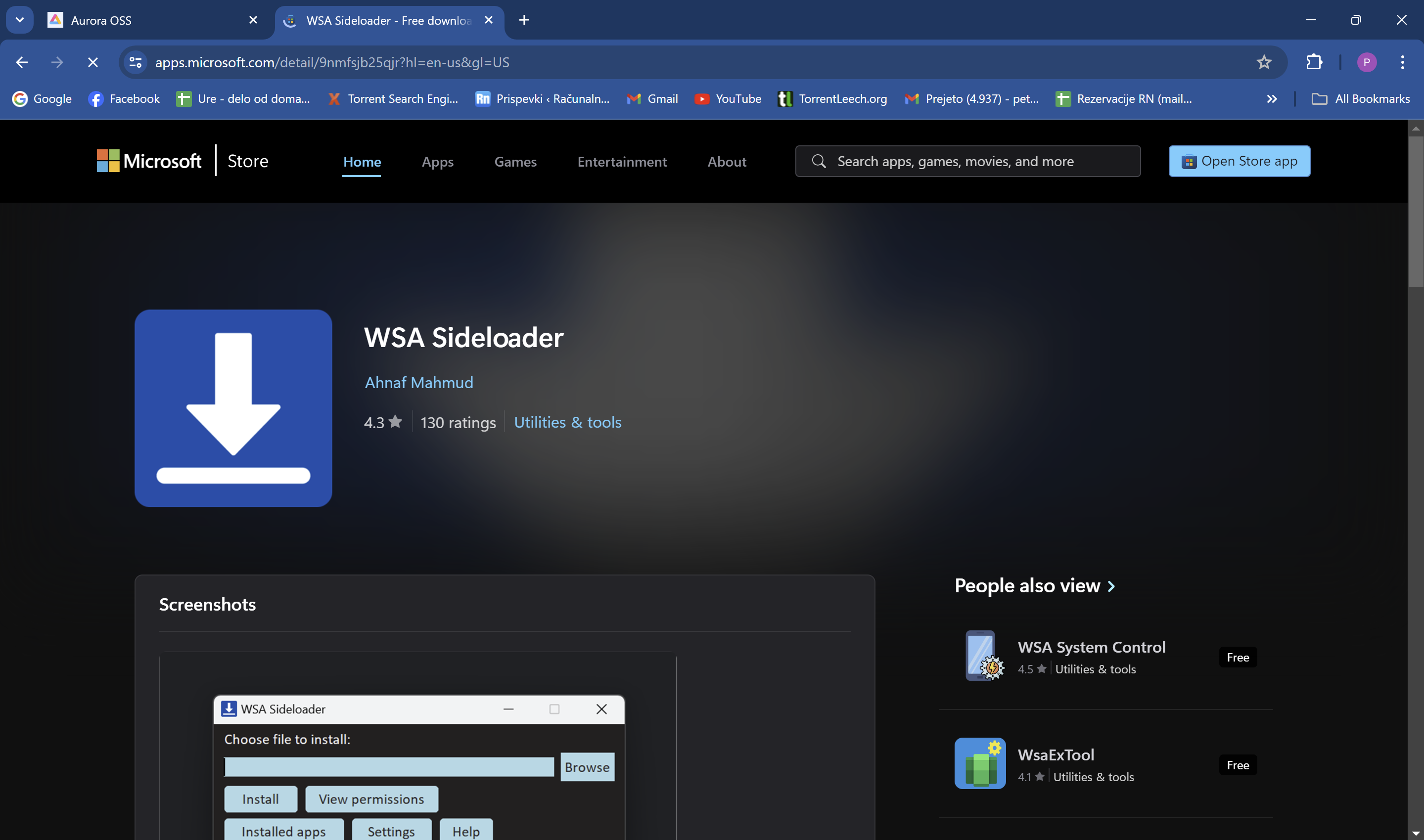The image size is (1424, 840).
Task: Click the Free badge for WsaExTool
Action: 1238,765
